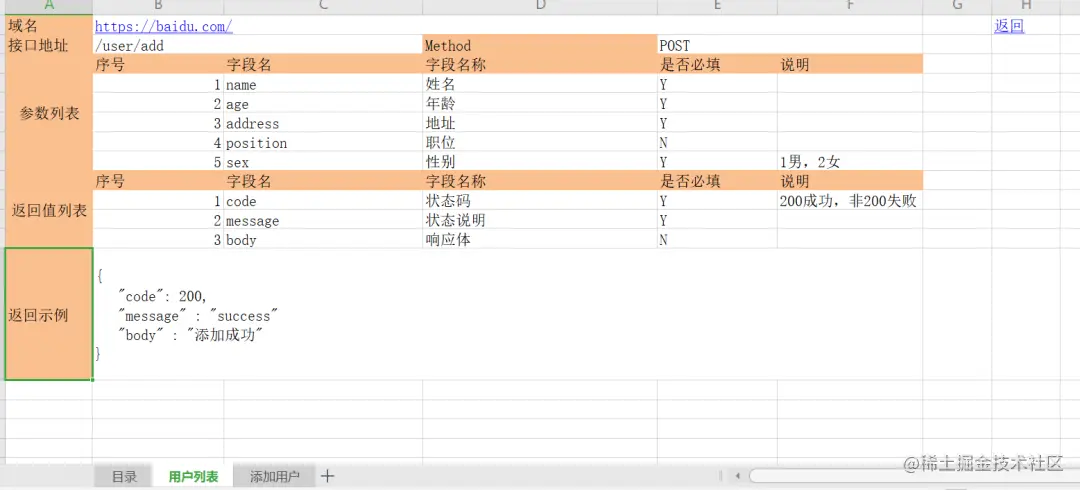Select the Method header cell
This screenshot has width=1080, height=490.
[x=540, y=45]
